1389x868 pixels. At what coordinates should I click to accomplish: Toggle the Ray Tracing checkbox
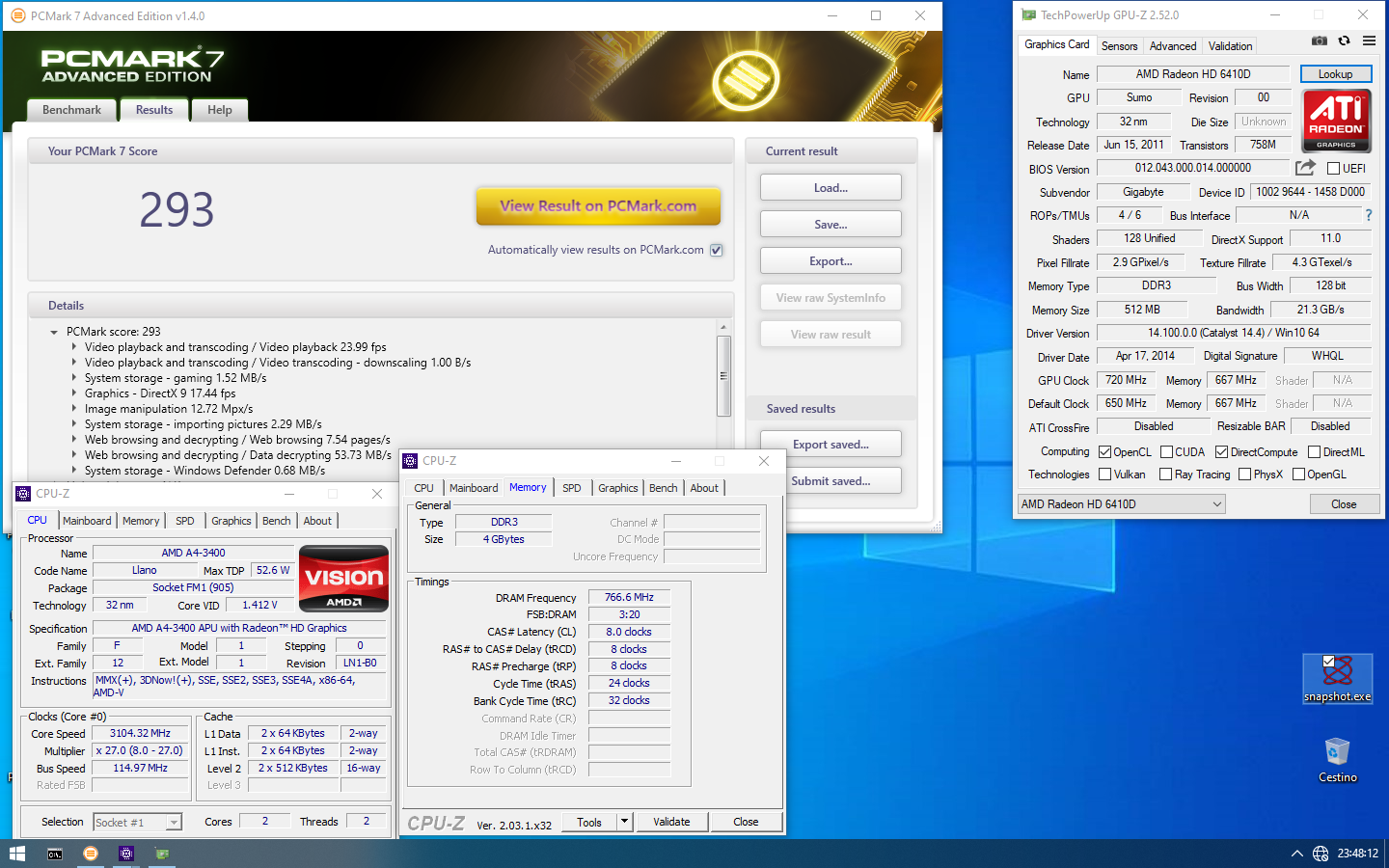(1165, 474)
